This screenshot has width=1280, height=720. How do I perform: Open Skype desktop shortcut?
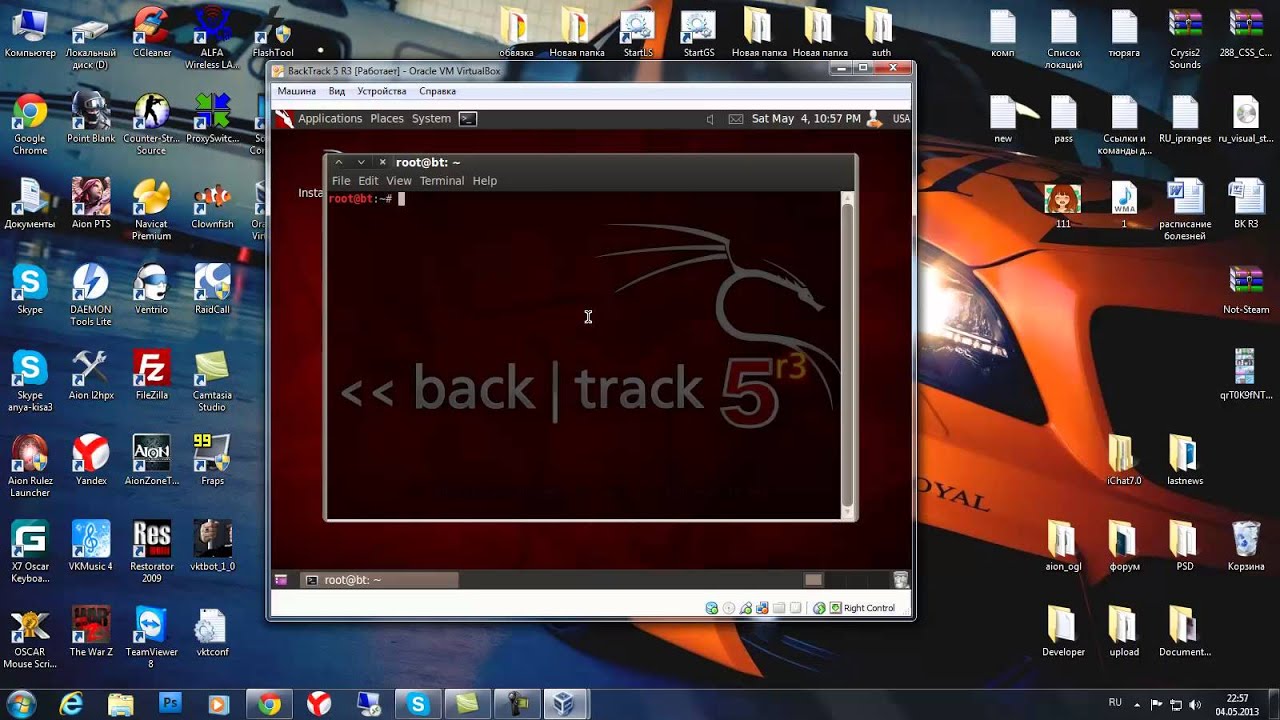(x=30, y=290)
